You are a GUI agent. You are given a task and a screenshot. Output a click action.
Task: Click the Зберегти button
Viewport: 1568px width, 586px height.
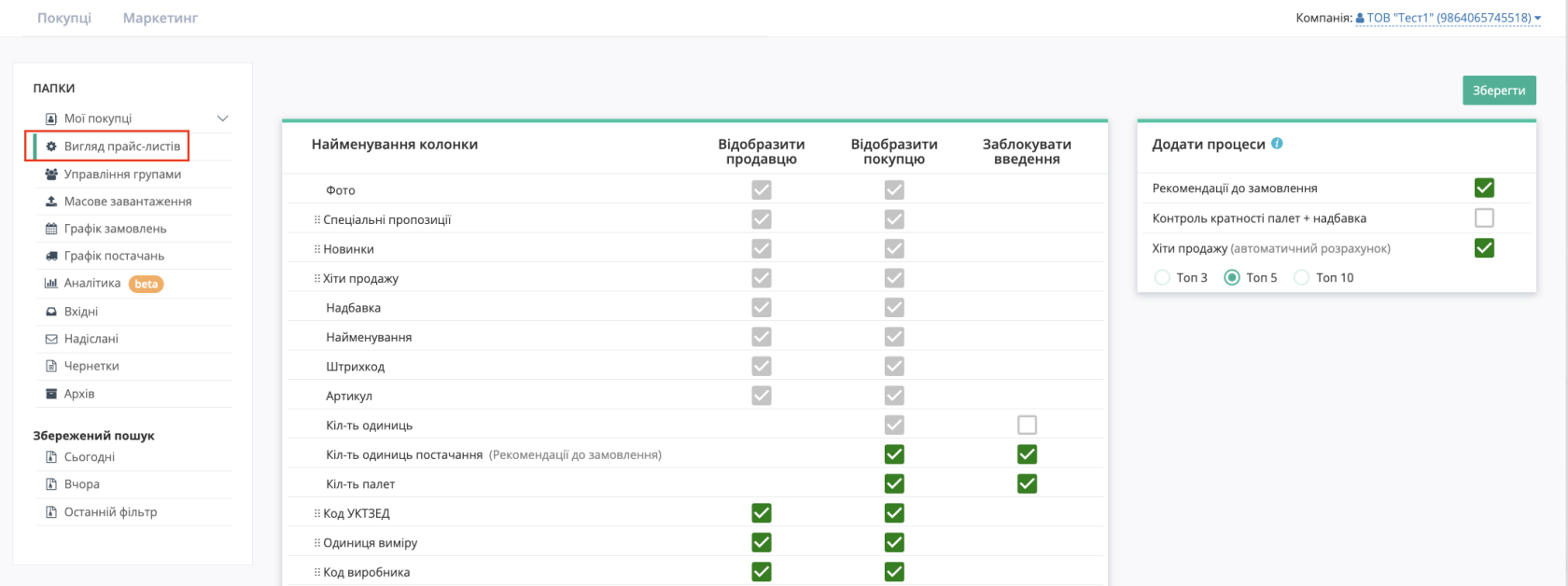click(1499, 91)
